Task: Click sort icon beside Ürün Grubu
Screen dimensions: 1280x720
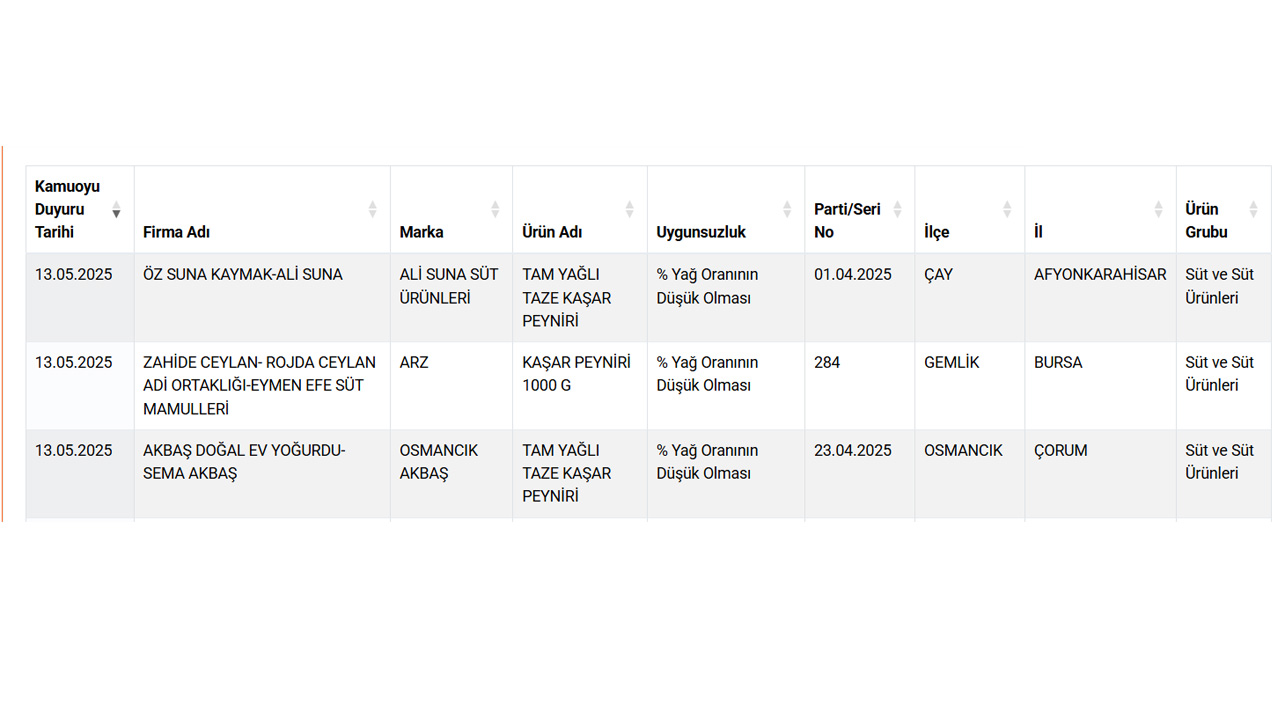Action: [x=1253, y=210]
